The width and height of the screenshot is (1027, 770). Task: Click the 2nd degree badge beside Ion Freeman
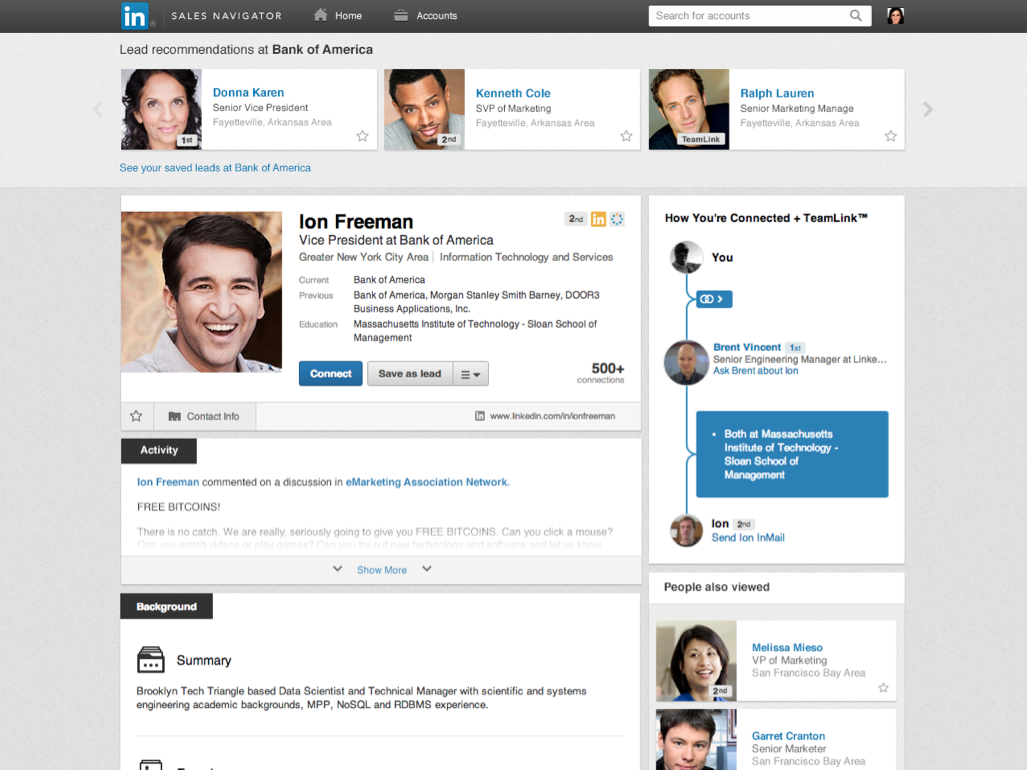[576, 219]
